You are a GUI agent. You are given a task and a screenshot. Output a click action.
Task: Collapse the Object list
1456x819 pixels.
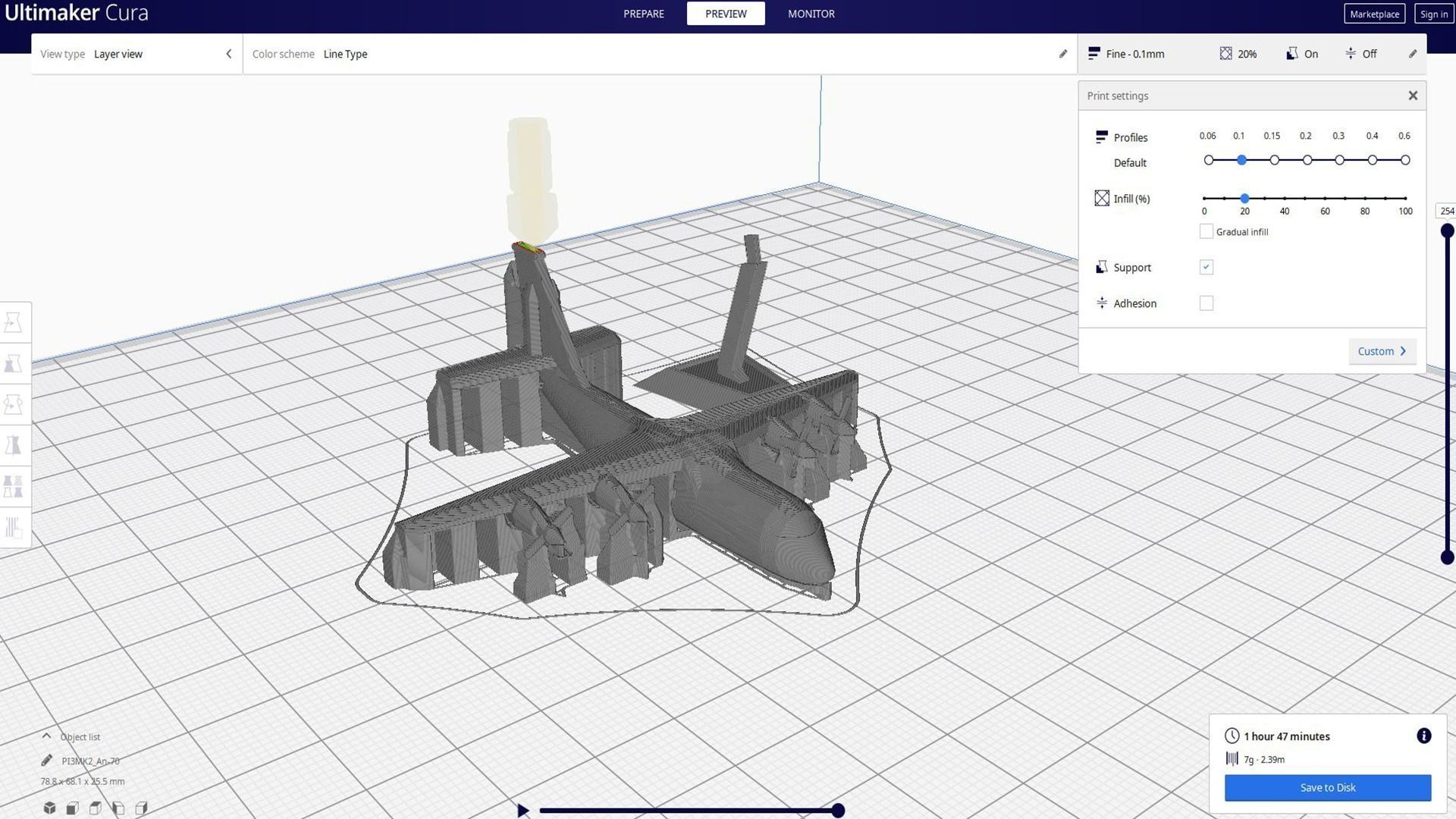(46, 736)
